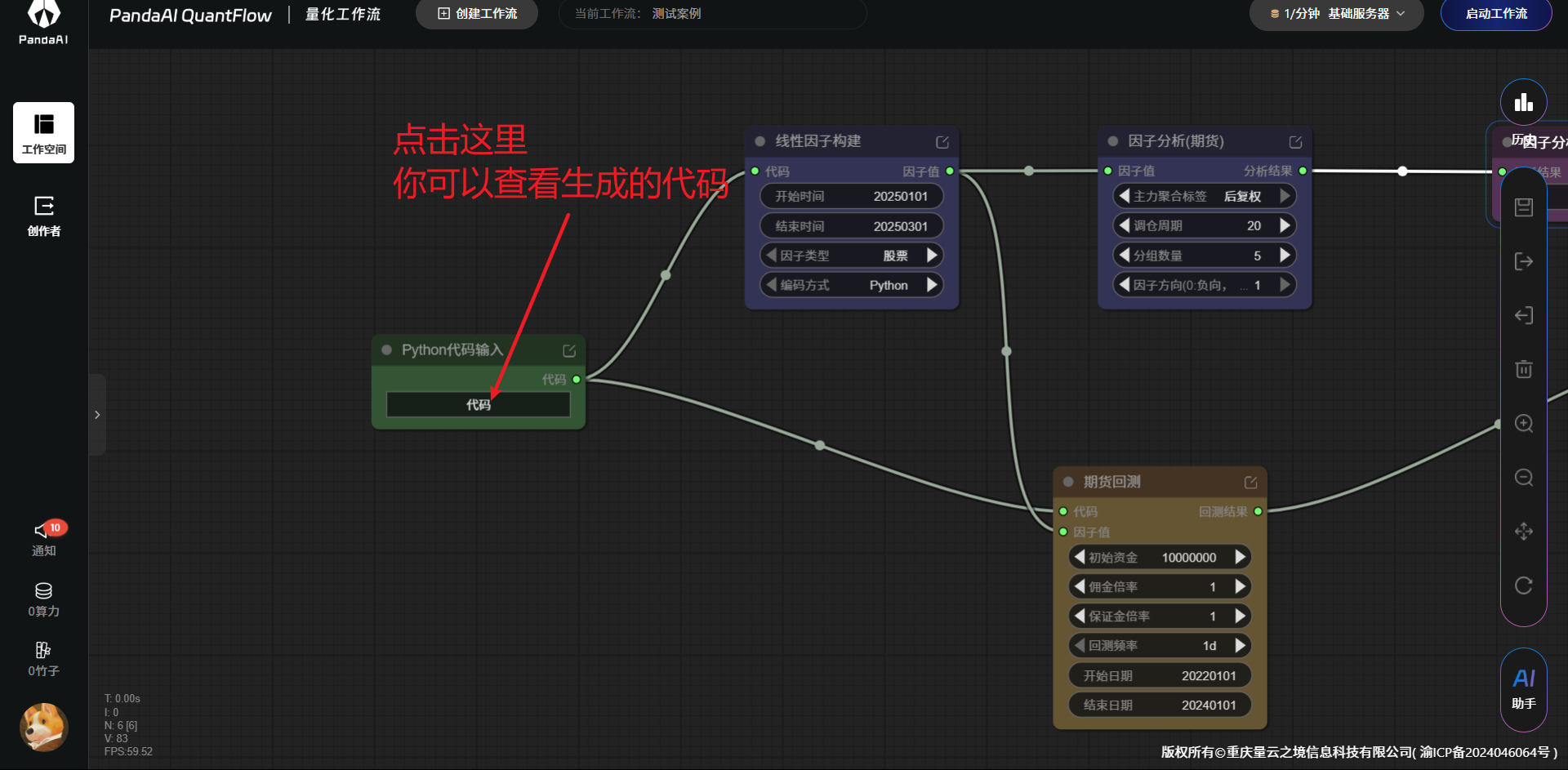Viewport: 1568px width, 770px height.
Task: Increase 初始资金 with right arrow
Action: click(x=1241, y=557)
